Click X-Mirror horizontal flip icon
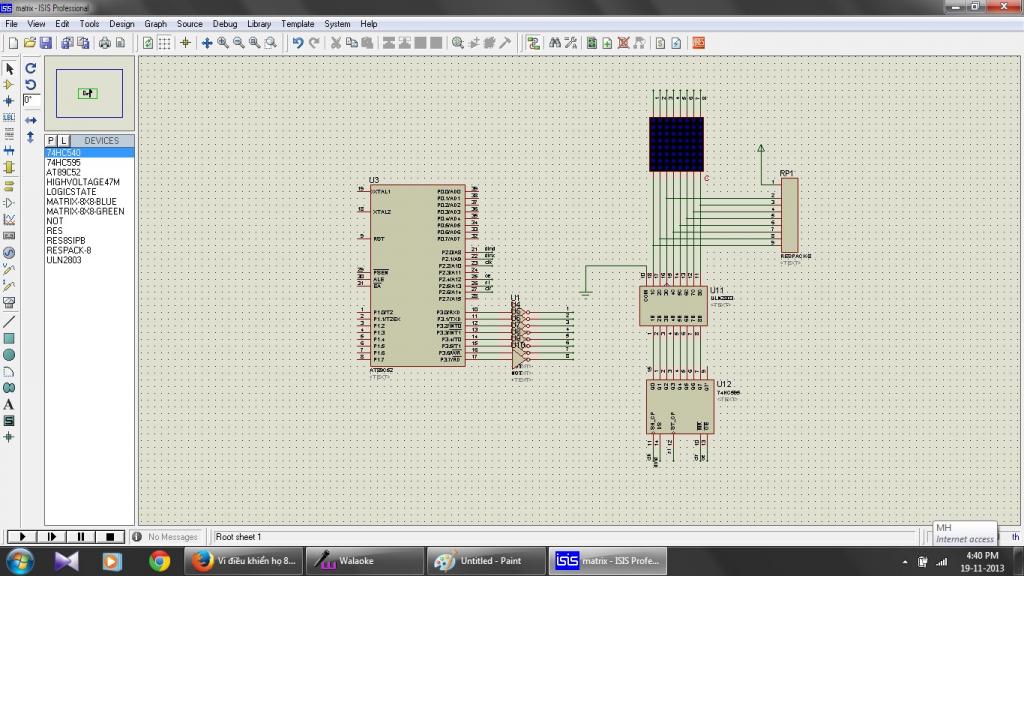The width and height of the screenshot is (1024, 720). pyautogui.click(x=30, y=120)
